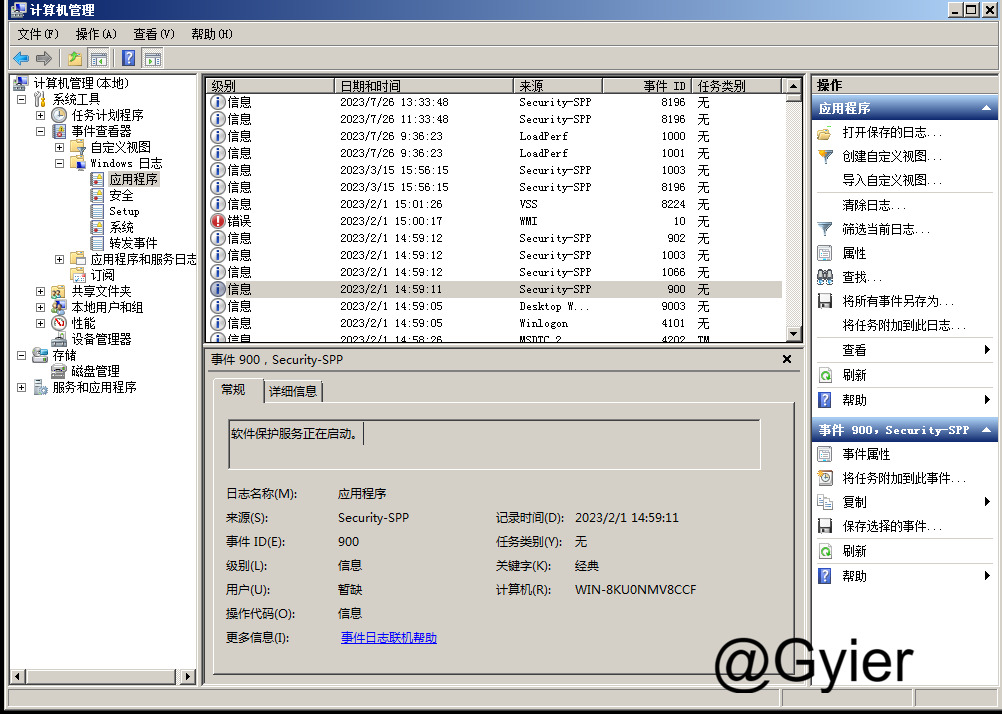
Task: Click the 将任务附加到此事件 icon
Action: [825, 478]
